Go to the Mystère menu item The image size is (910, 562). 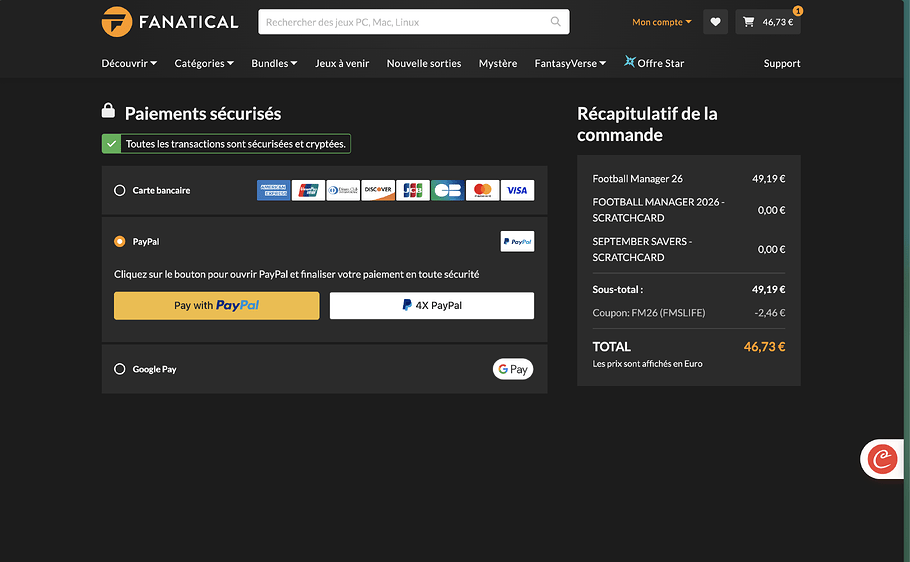498,63
